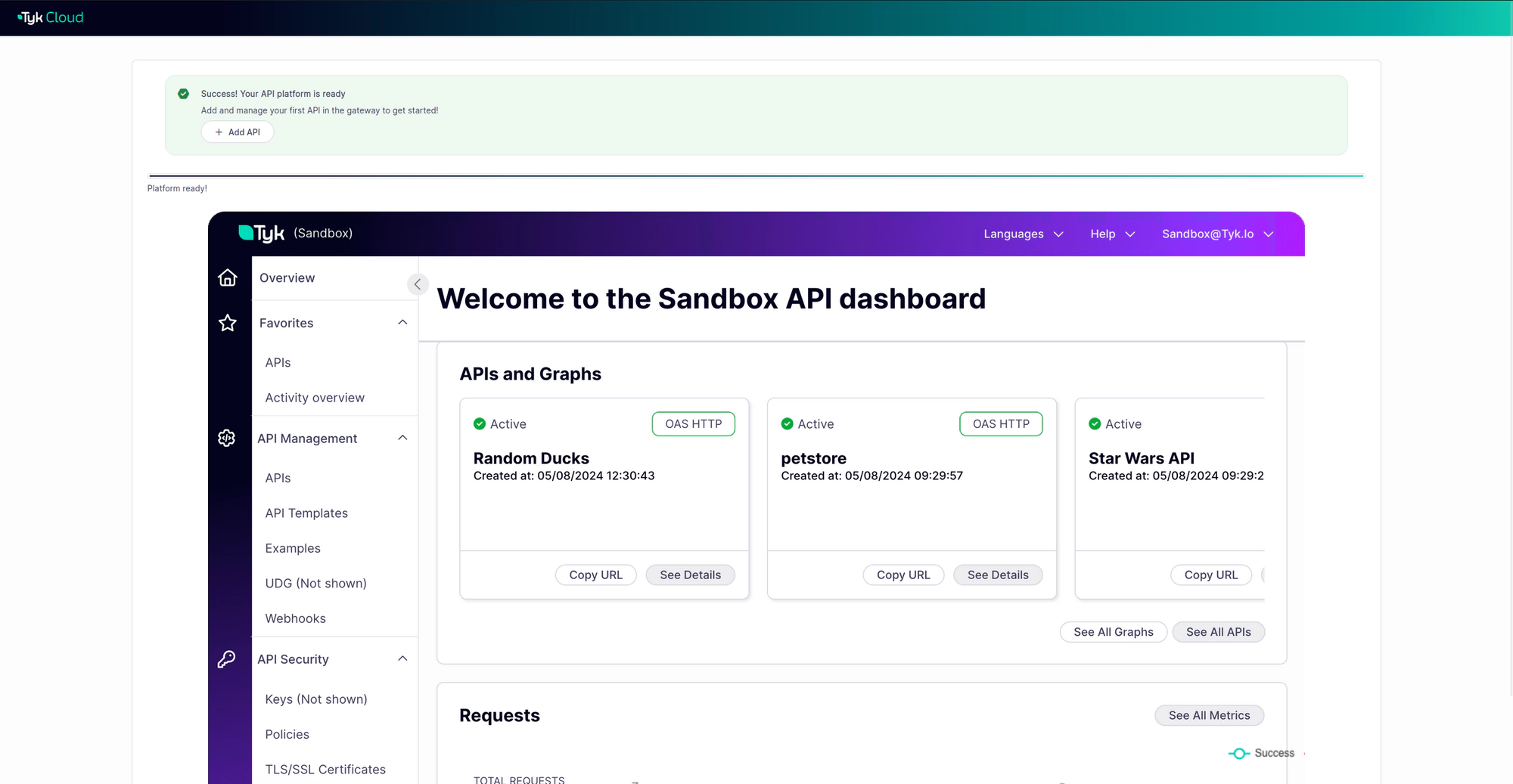The image size is (1513, 784).
Task: Click the star favorites icon
Action: click(228, 323)
